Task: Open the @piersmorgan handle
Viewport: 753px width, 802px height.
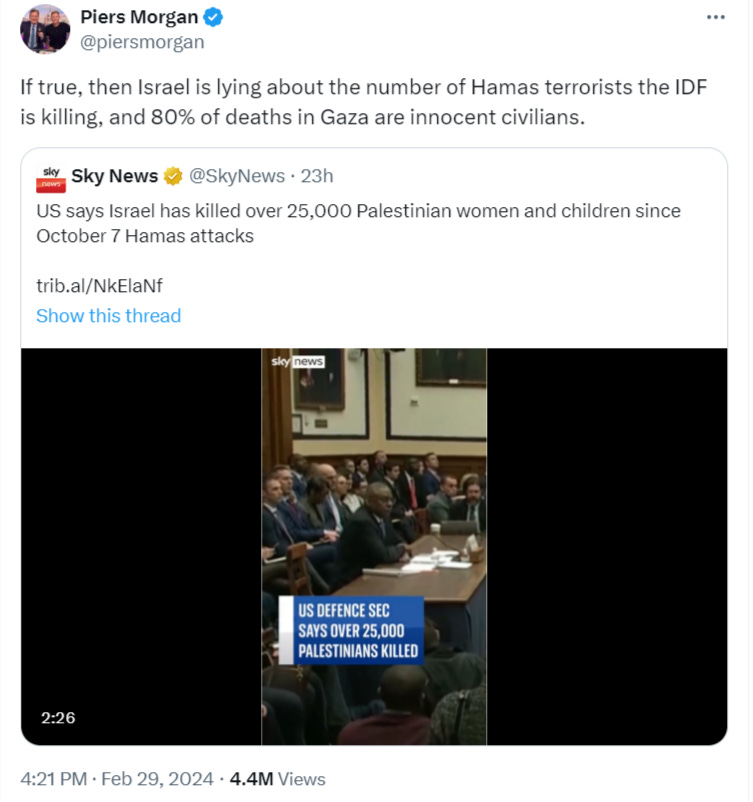Action: coord(142,41)
